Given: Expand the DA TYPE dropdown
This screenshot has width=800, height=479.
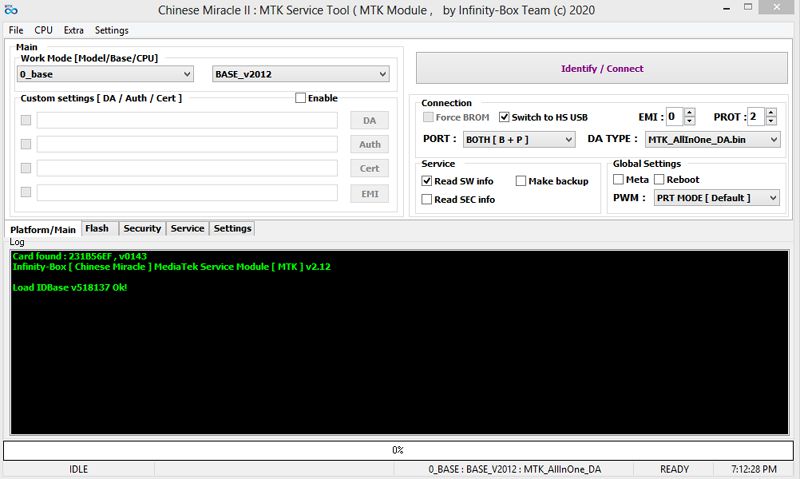Looking at the screenshot, I should coord(712,139).
